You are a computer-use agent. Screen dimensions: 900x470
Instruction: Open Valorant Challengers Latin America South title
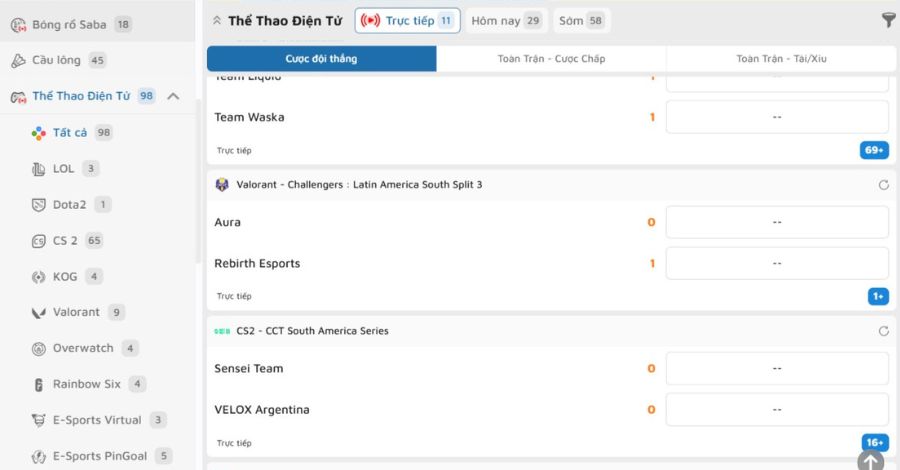pos(359,185)
